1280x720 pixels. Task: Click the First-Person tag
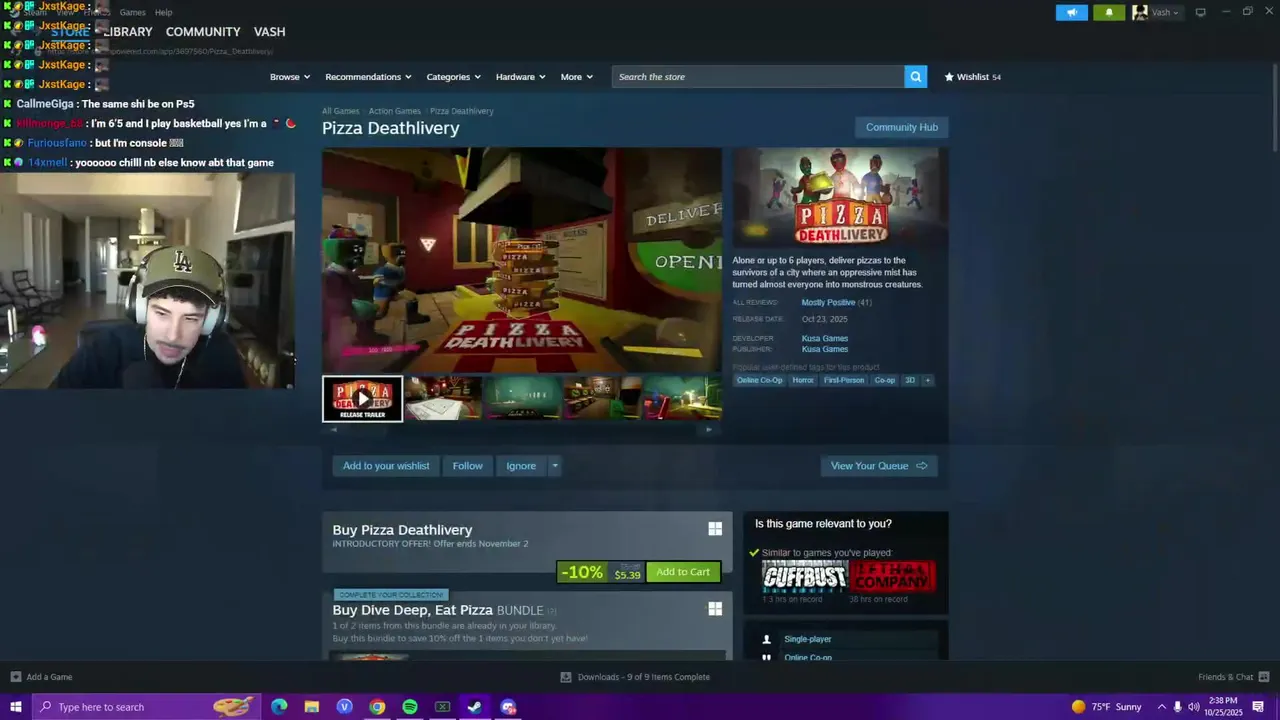pos(844,380)
